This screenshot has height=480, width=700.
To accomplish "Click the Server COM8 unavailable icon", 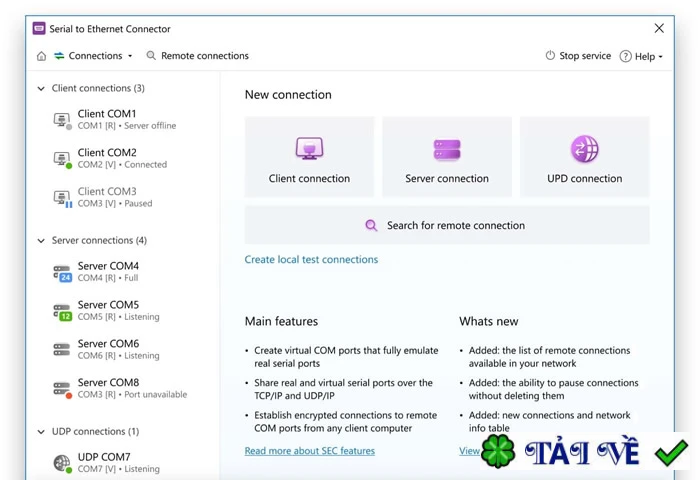I will (x=62, y=388).
